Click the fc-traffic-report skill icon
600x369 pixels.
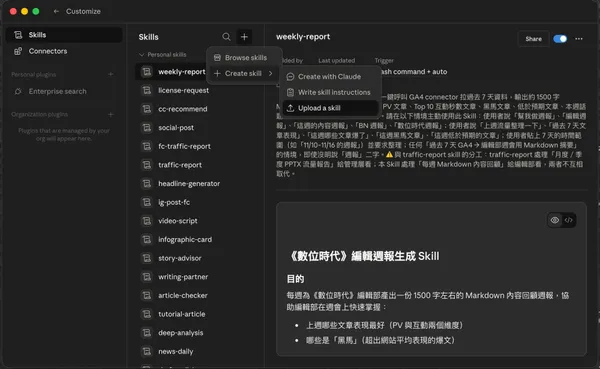click(x=147, y=146)
